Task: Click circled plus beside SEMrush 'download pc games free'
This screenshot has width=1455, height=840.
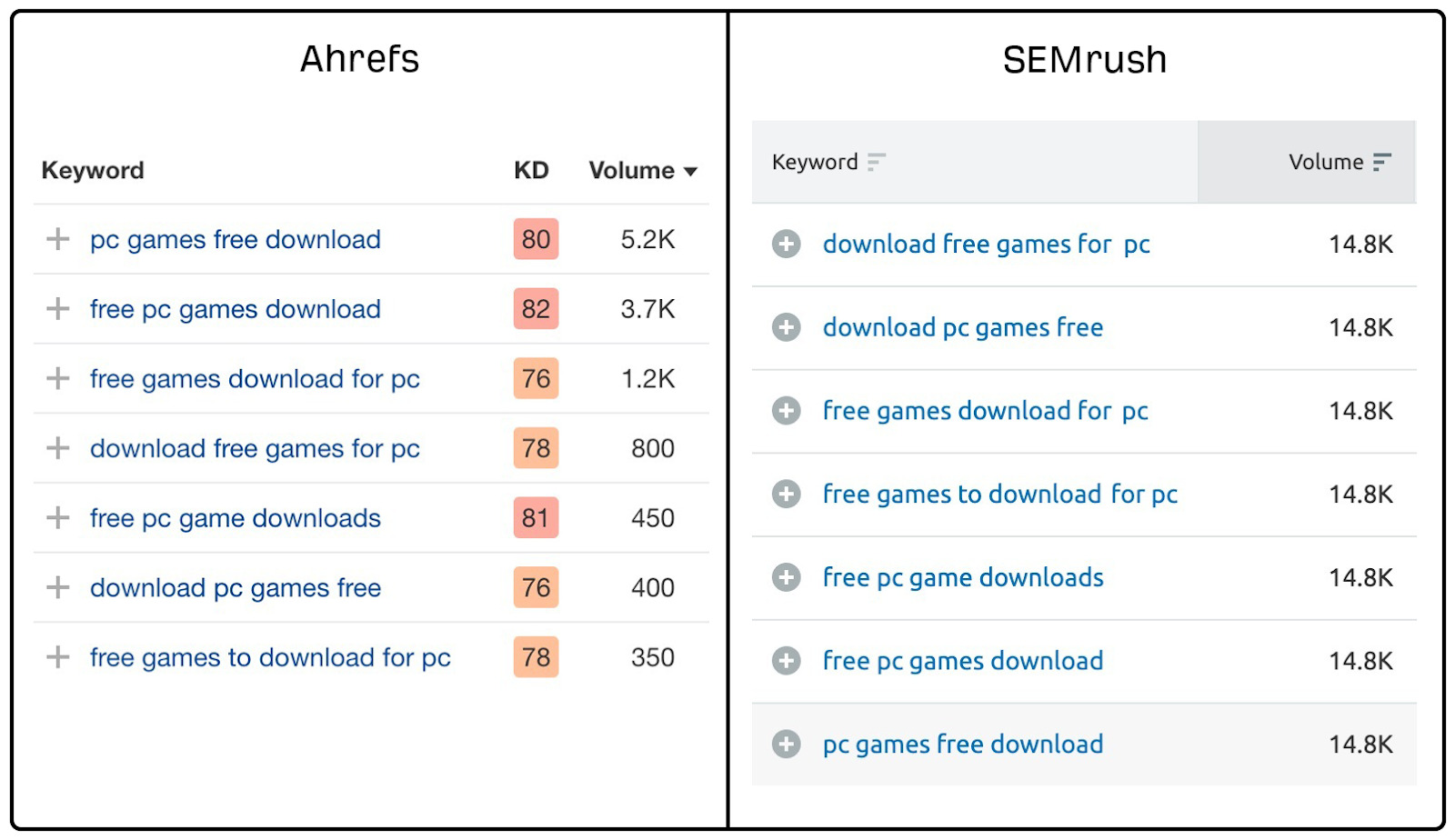Action: point(787,327)
